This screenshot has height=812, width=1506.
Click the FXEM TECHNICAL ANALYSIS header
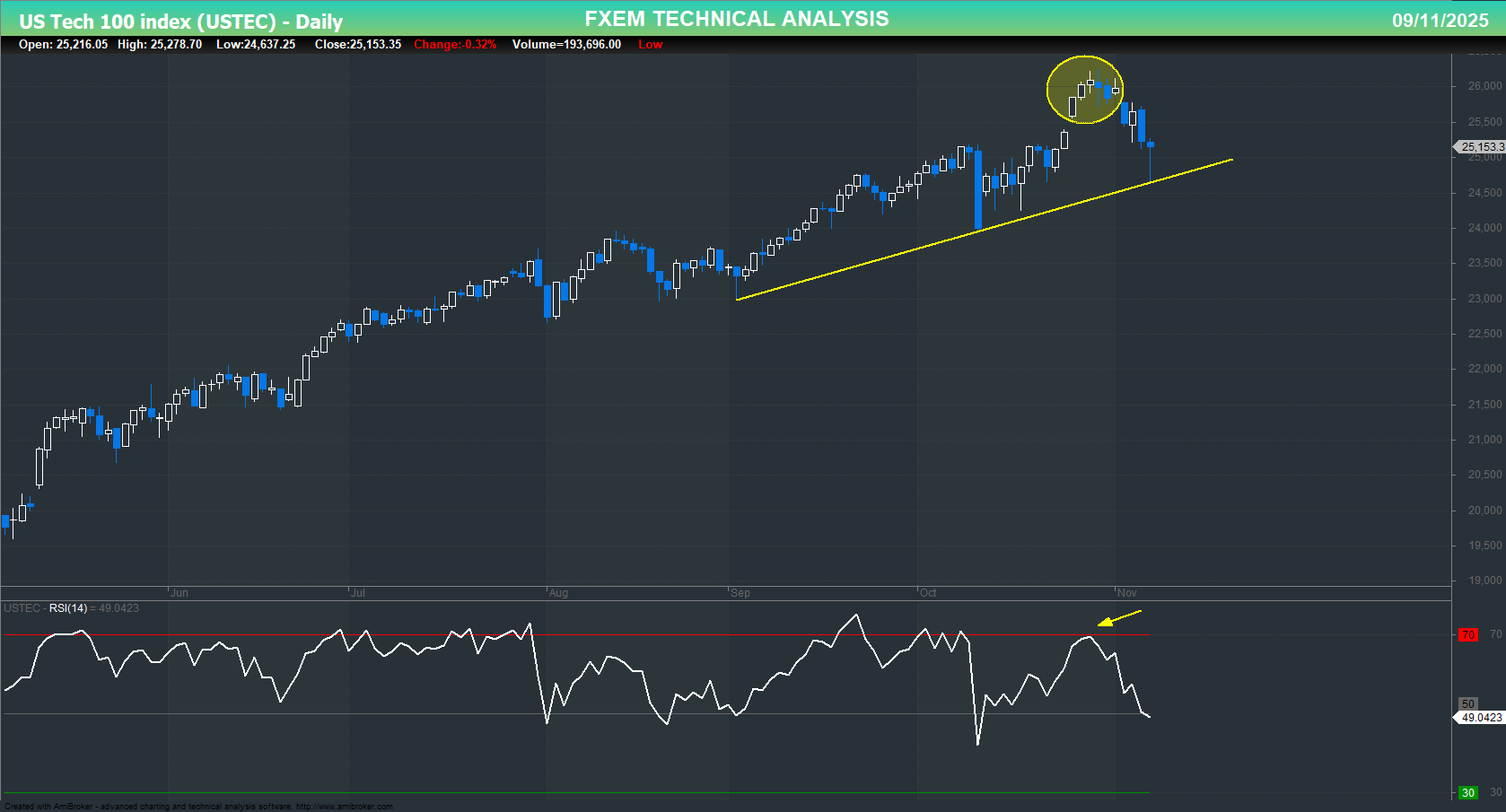pyautogui.click(x=736, y=18)
